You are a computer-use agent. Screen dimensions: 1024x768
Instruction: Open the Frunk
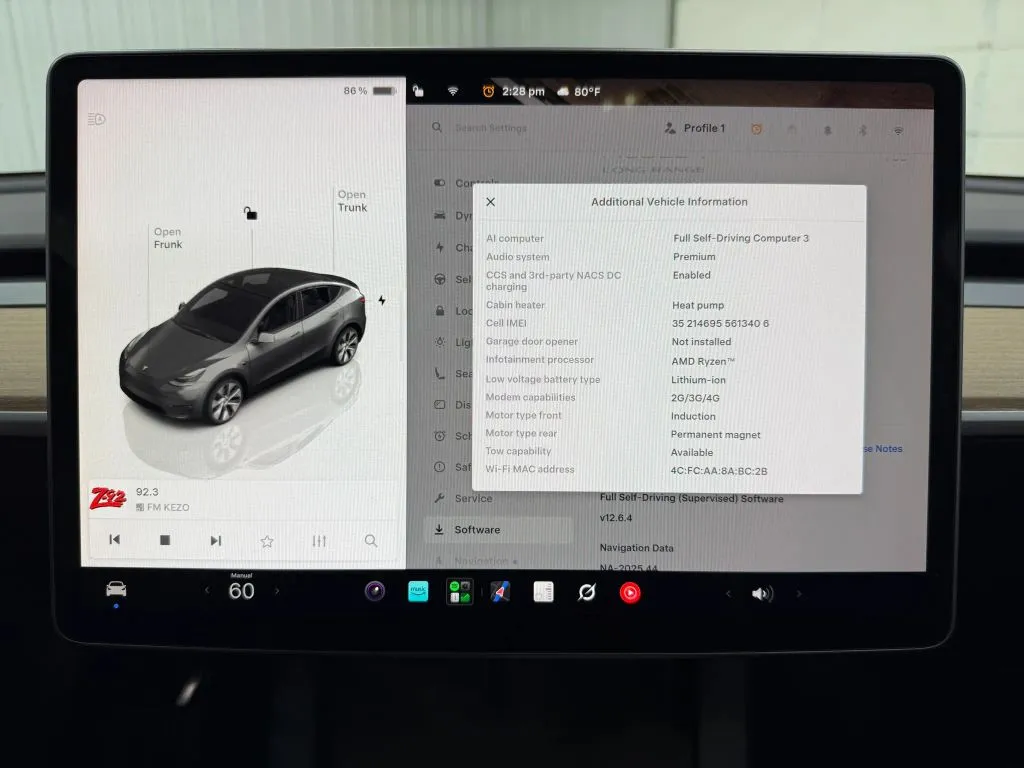pos(168,238)
